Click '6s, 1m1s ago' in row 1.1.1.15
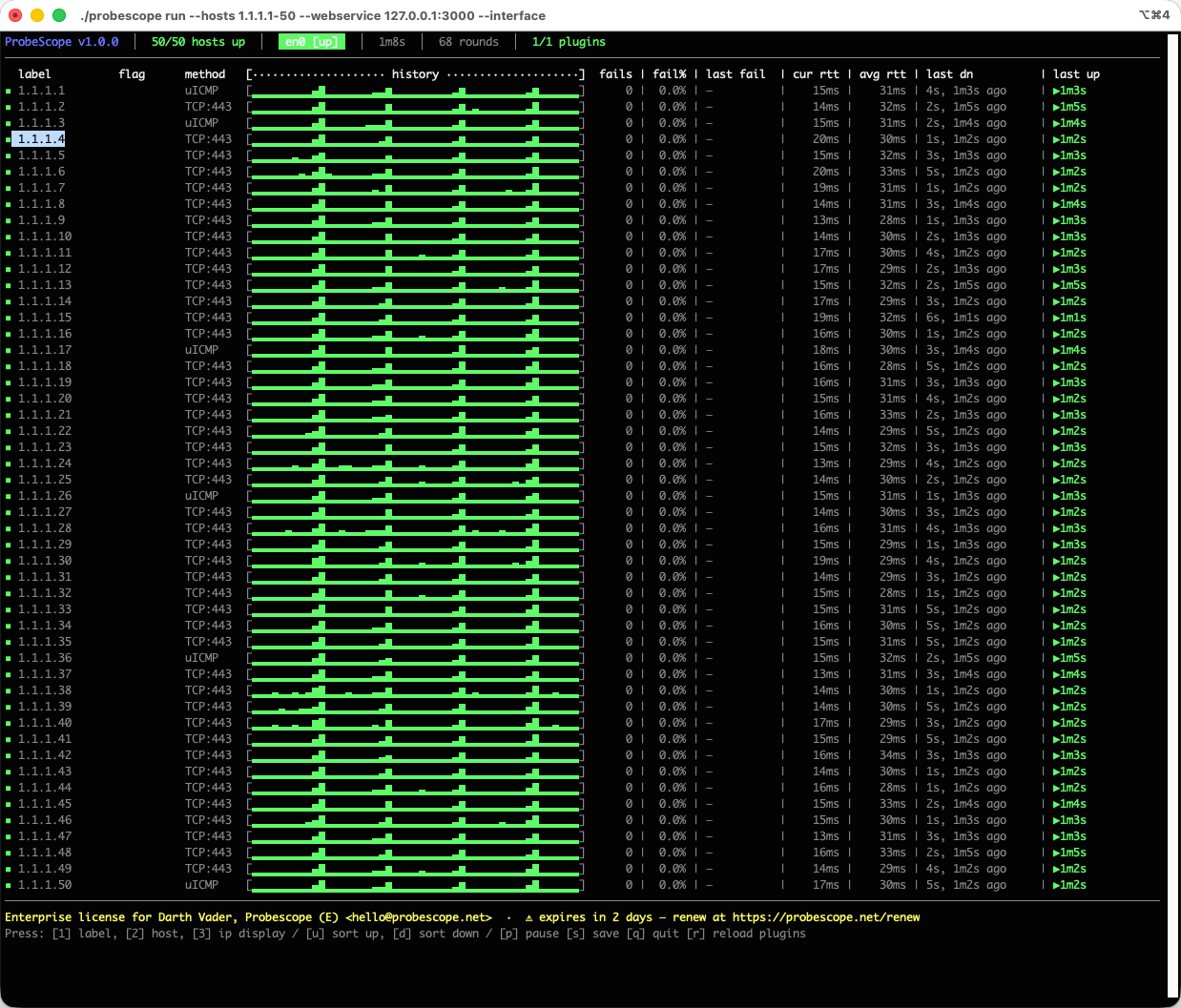Screen dimensions: 1181x1008 point(966,319)
